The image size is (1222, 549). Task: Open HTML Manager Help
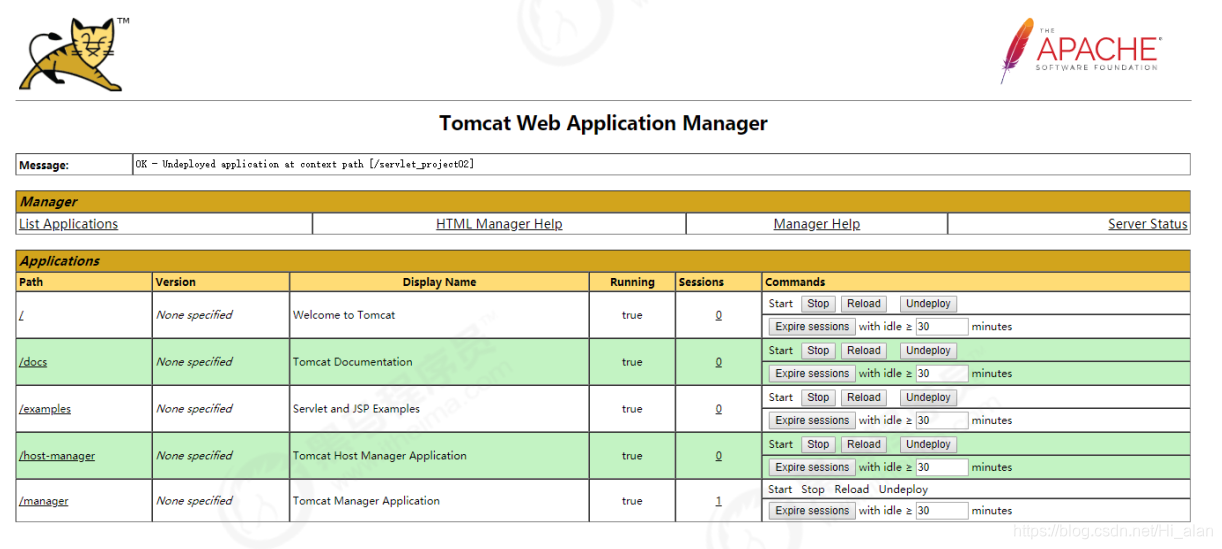click(x=499, y=224)
